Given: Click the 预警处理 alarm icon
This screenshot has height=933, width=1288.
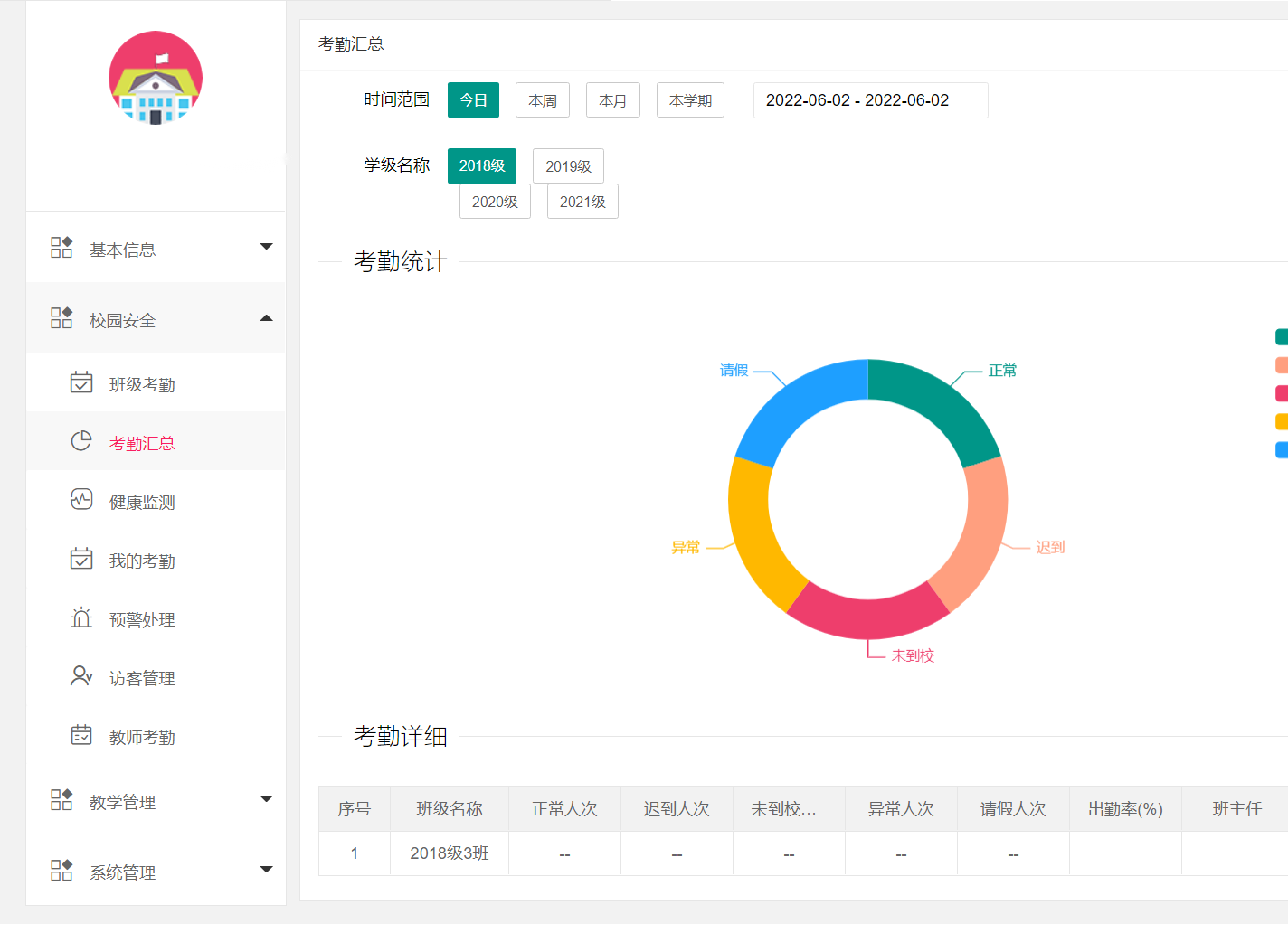Looking at the screenshot, I should pos(81,618).
